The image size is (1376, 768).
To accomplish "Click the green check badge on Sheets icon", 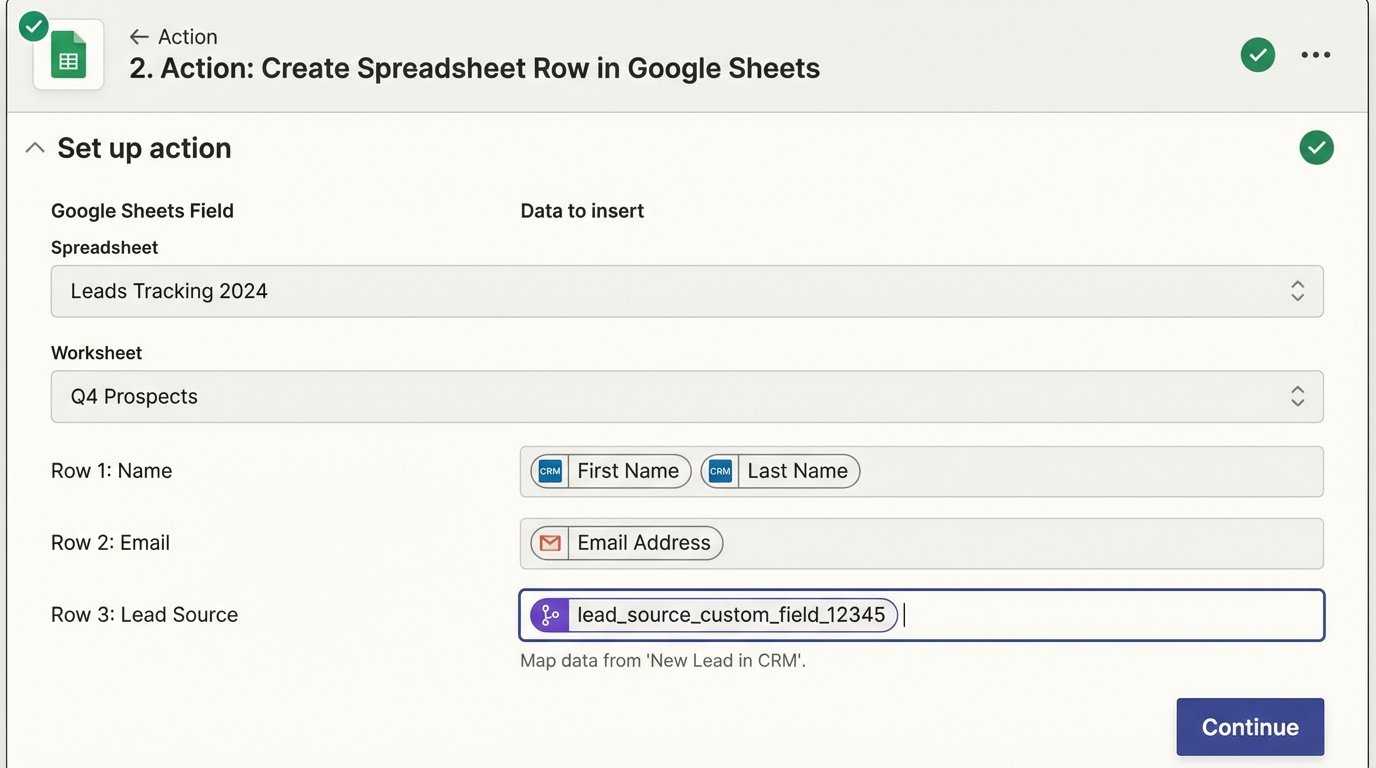I will pos(34,25).
